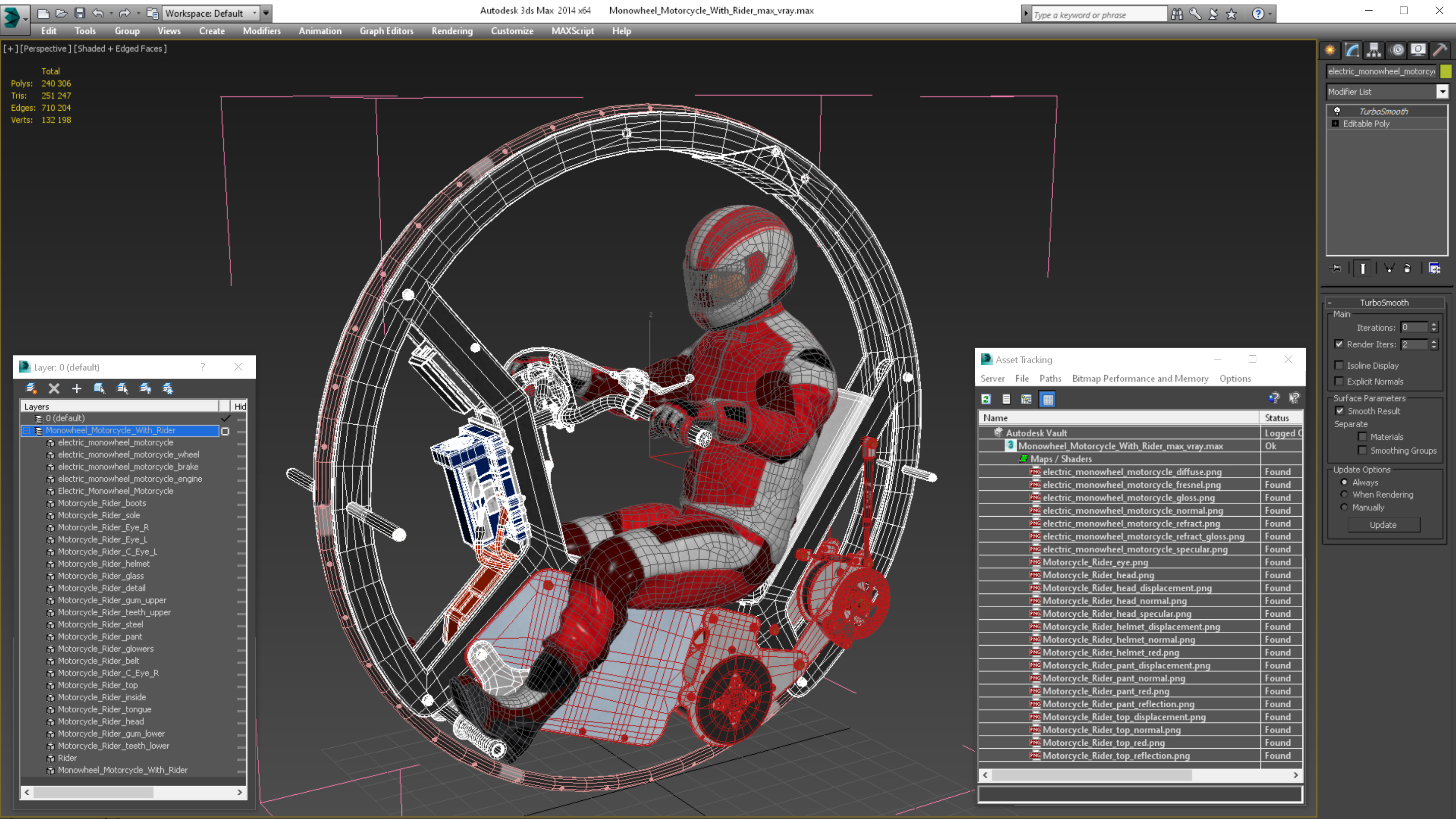This screenshot has height=819, width=1456.
Task: Click the Open File folder icon
Action: (62, 13)
